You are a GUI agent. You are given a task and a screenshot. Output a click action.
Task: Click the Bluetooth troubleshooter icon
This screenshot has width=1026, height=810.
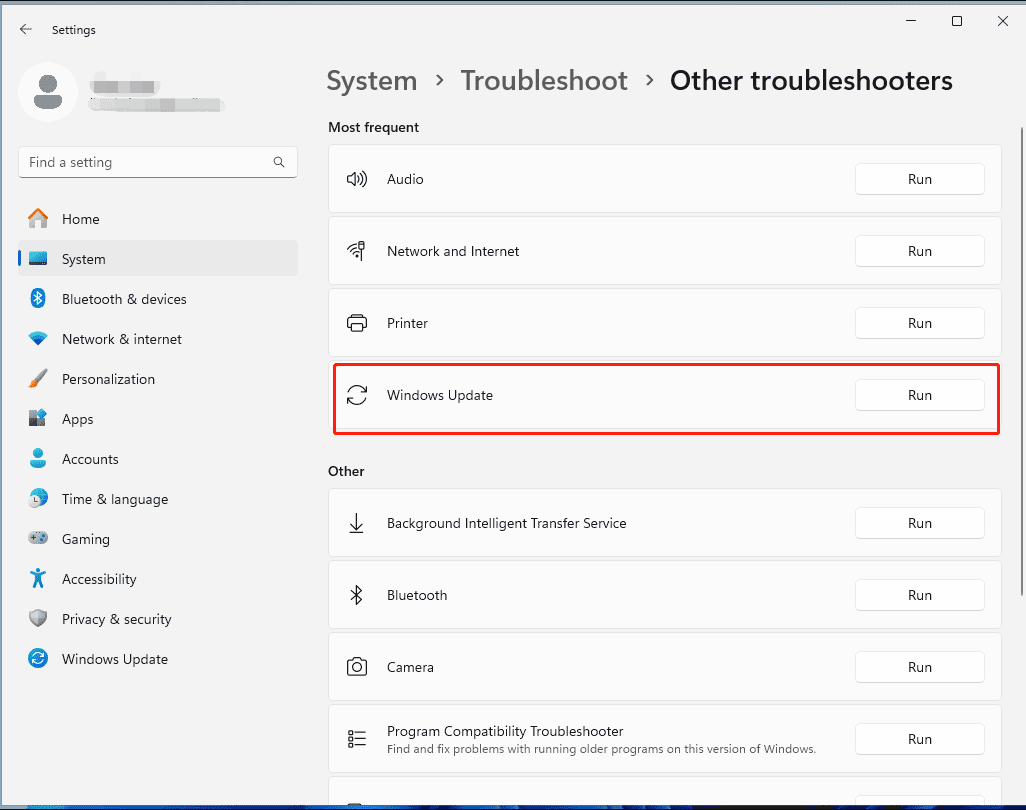pos(357,595)
